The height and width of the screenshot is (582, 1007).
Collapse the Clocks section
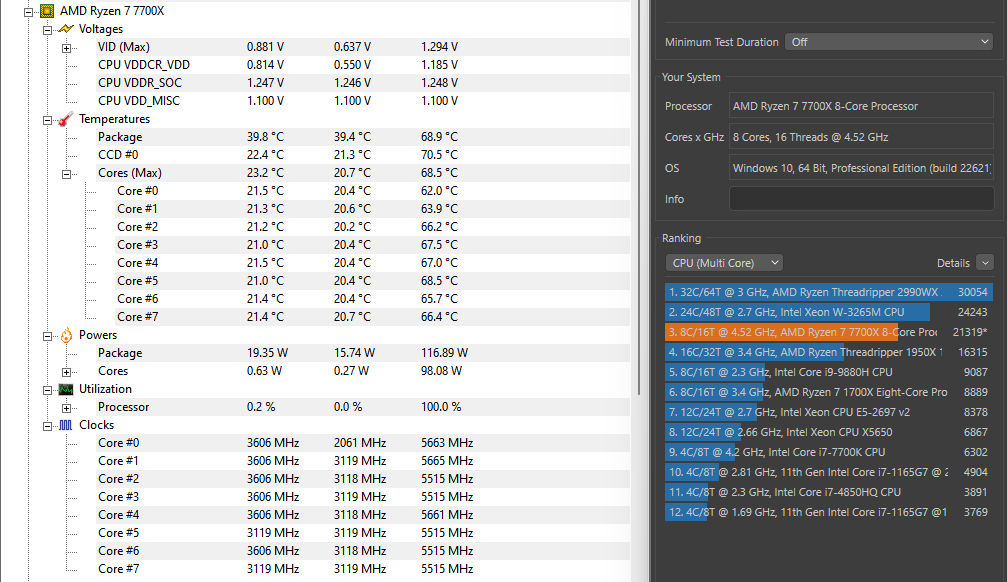[48, 426]
